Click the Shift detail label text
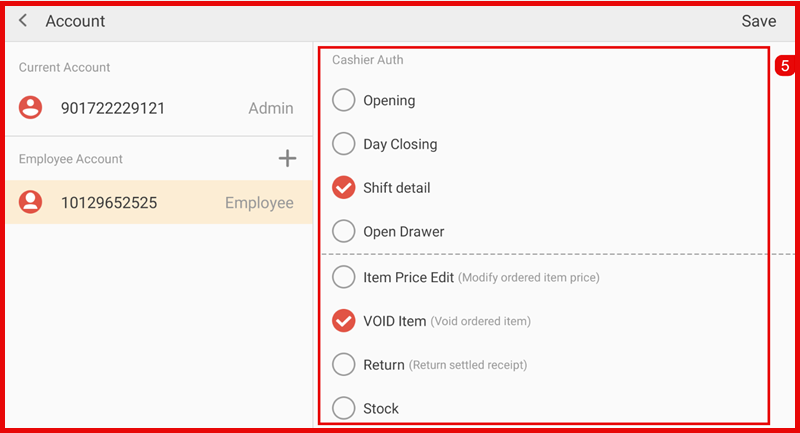The image size is (800, 433). [397, 188]
